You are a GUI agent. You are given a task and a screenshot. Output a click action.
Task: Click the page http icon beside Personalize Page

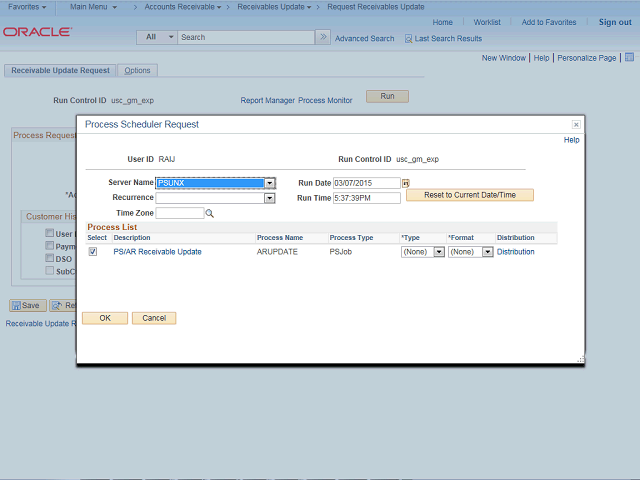[x=628, y=58]
